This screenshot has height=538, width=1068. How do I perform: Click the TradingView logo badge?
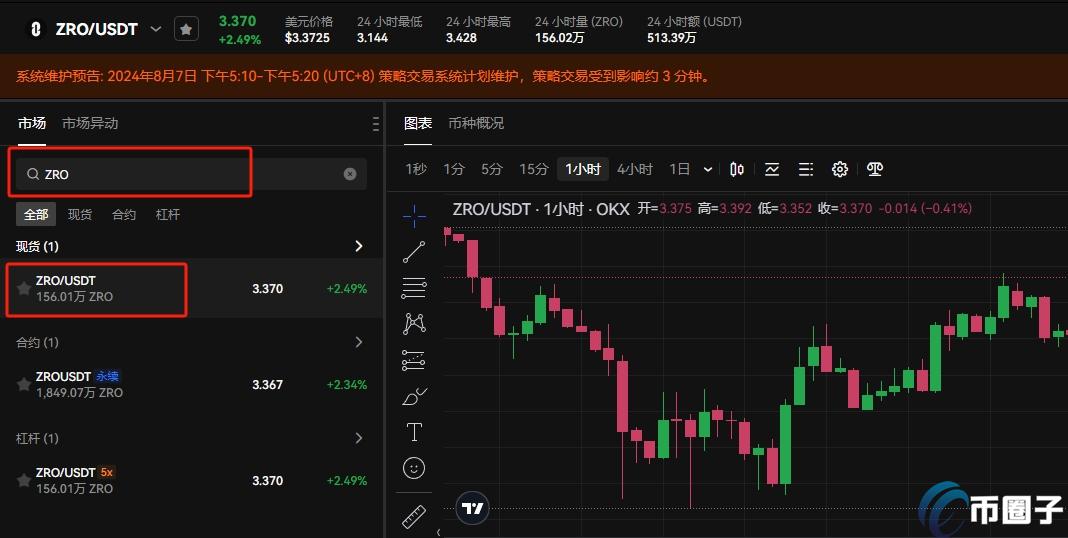pyautogui.click(x=472, y=508)
